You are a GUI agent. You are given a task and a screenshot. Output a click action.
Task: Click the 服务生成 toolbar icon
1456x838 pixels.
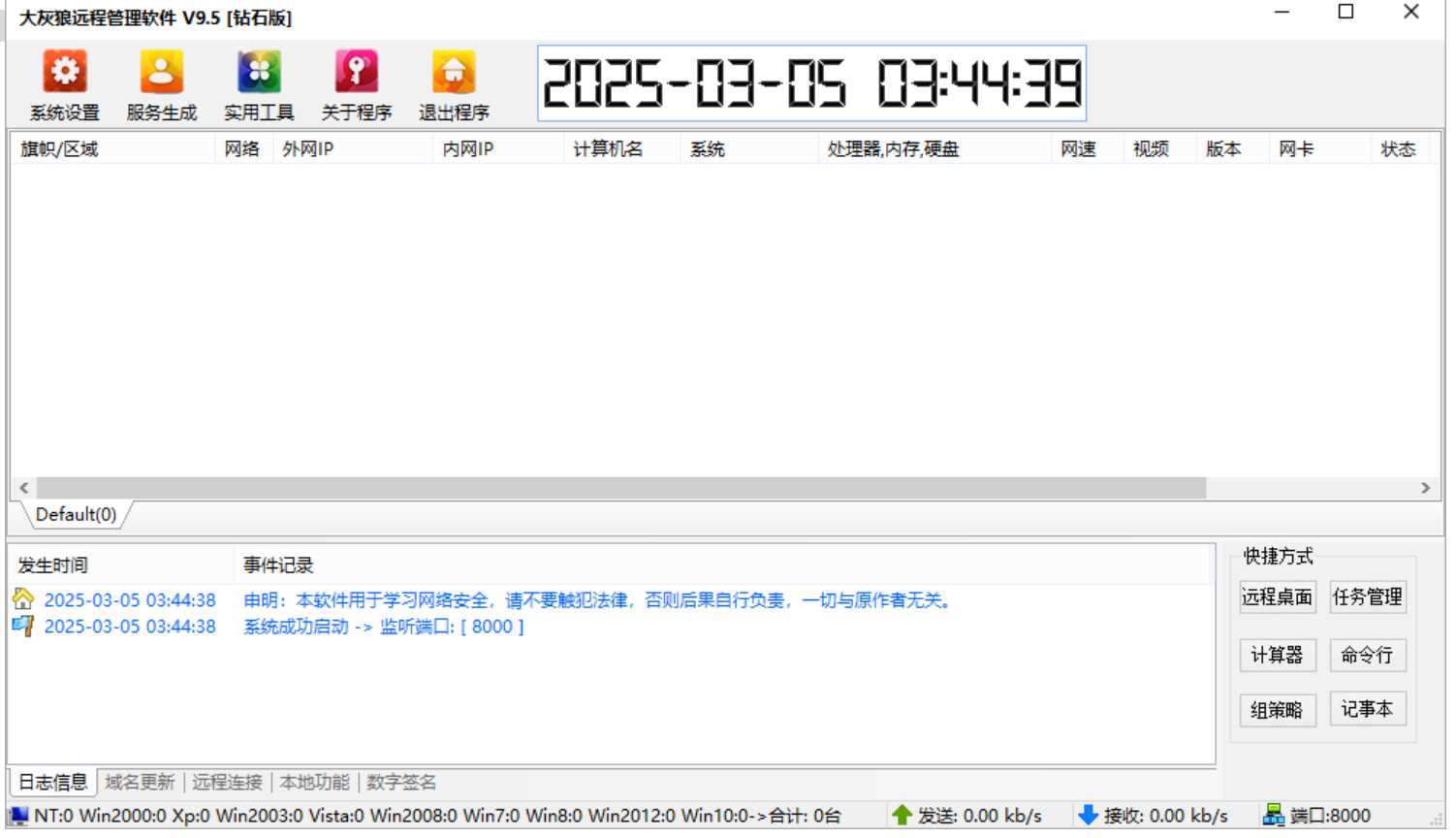point(161,73)
